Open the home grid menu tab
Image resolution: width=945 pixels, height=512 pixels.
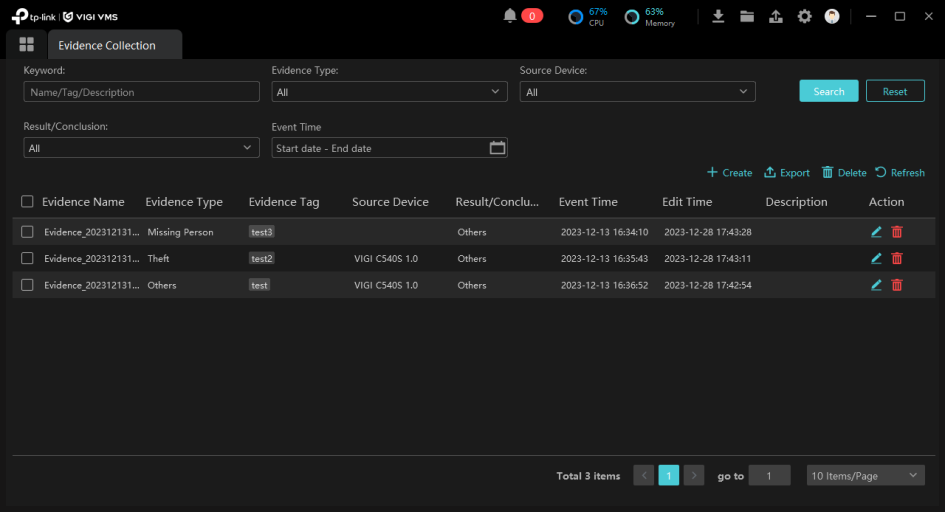tap(27, 45)
